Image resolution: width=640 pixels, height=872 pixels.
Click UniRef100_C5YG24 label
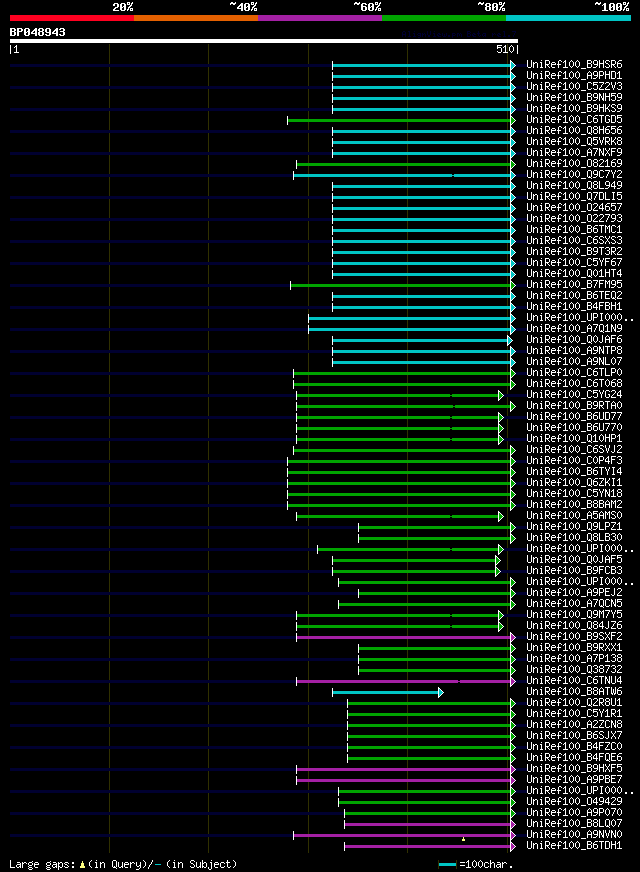click(574, 395)
